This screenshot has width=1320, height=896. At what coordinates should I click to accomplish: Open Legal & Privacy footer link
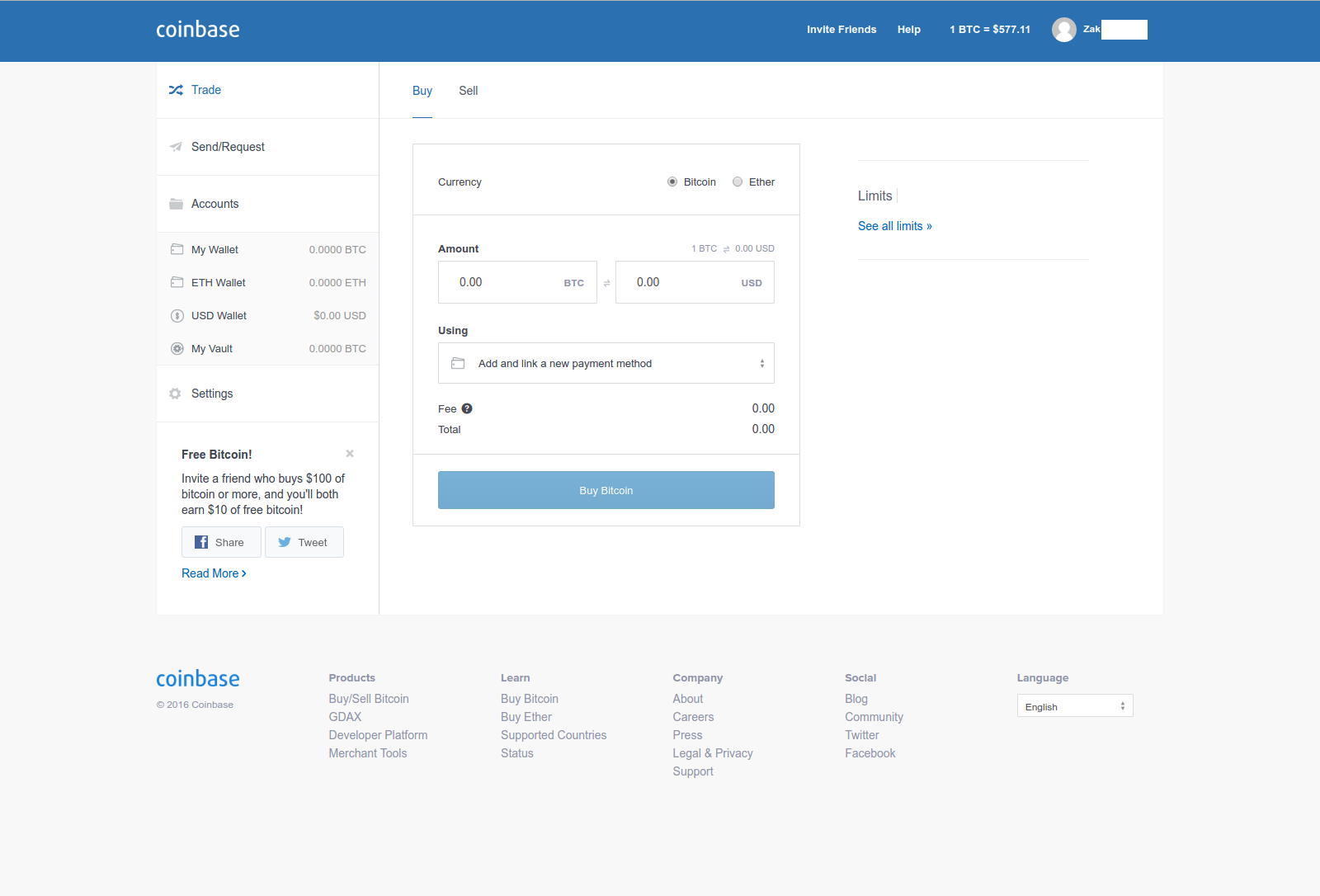[713, 753]
